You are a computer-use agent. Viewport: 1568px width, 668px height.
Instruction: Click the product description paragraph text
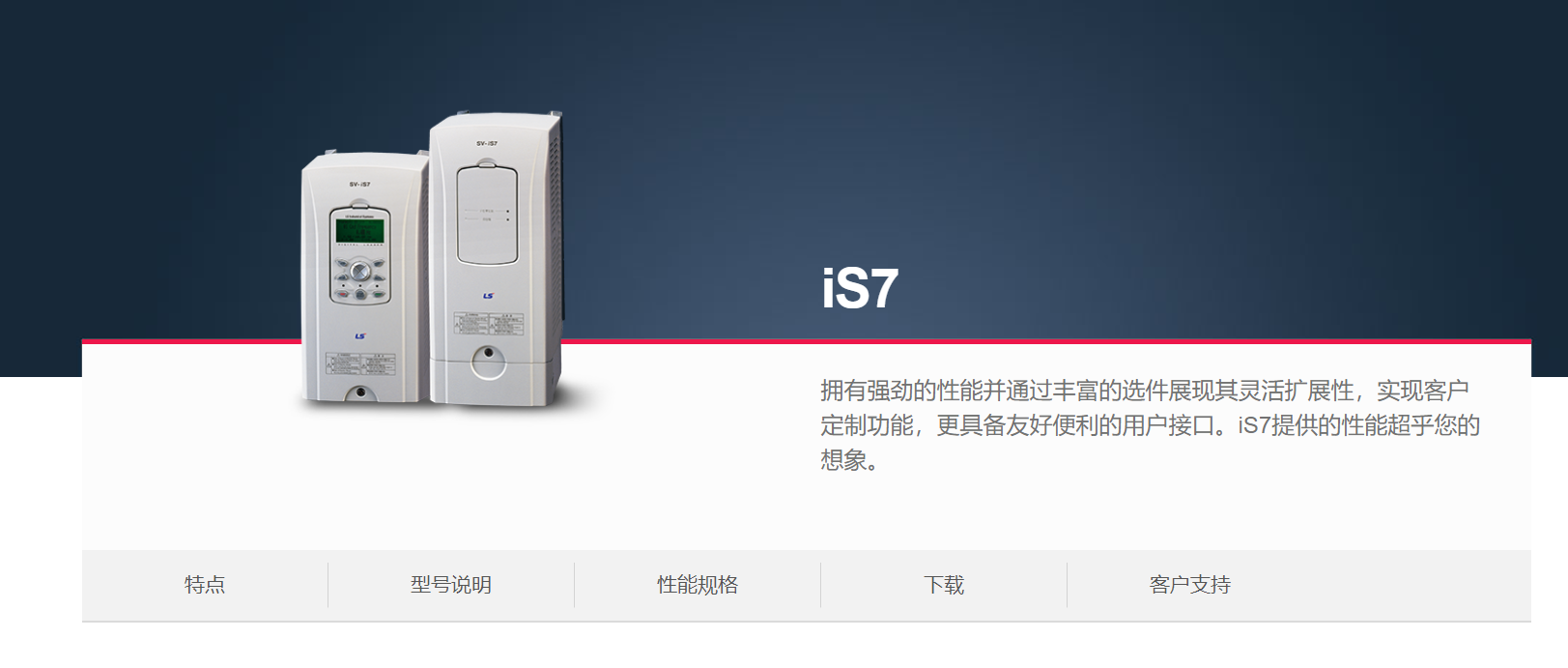click(1150, 425)
